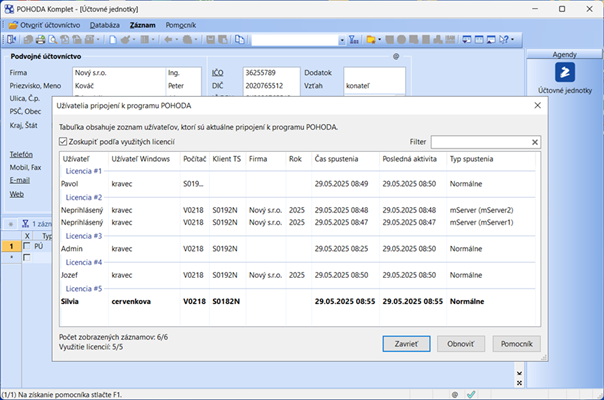604x400 pixels.
Task: Open the Databáza menu
Action: [x=104, y=25]
